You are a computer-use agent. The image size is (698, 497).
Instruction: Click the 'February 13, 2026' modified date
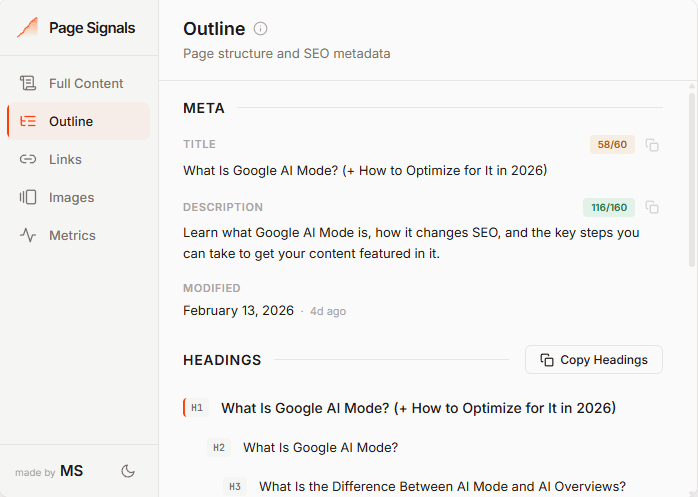pos(239,310)
